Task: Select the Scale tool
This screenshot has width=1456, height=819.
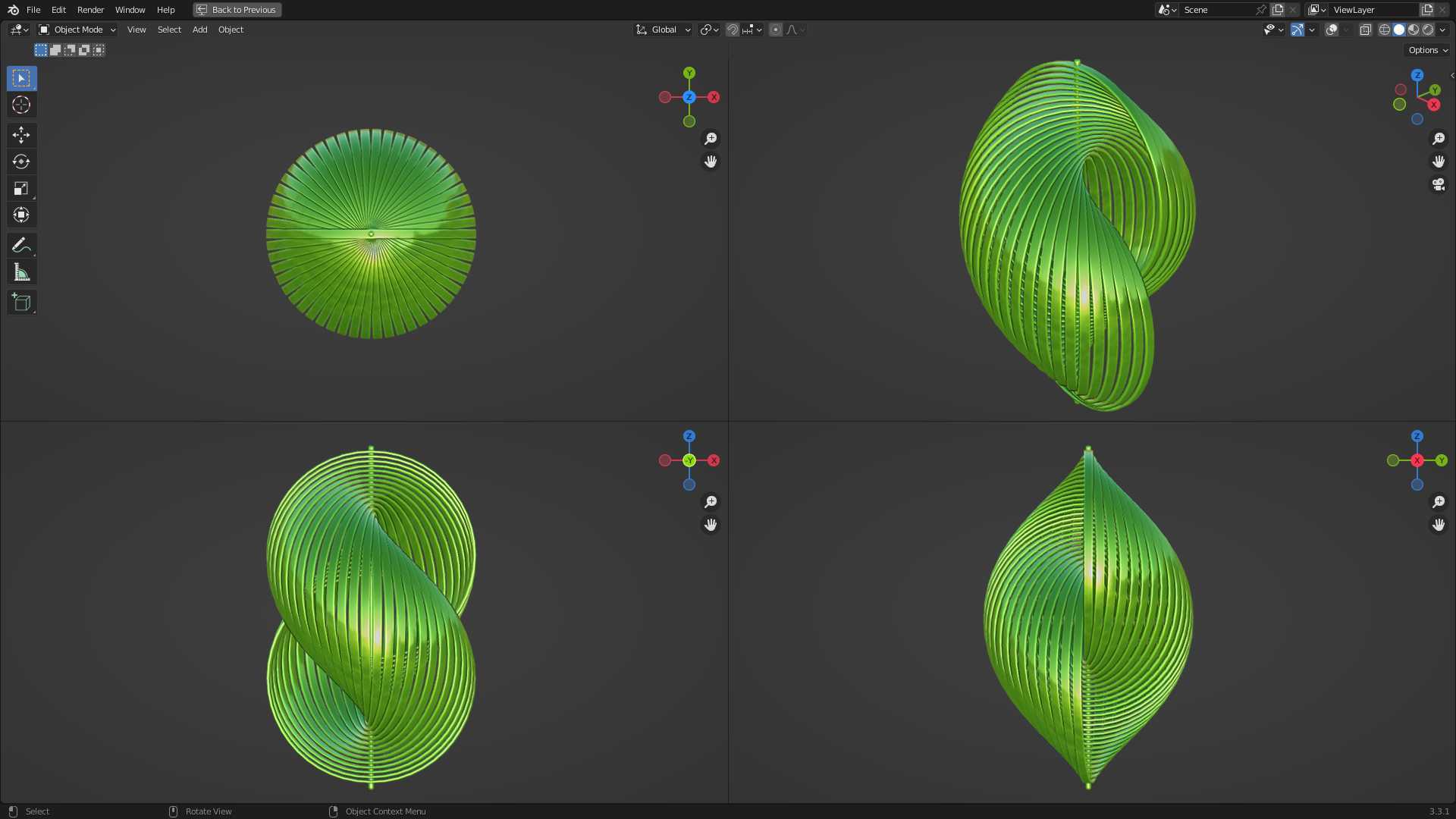Action: point(21,188)
